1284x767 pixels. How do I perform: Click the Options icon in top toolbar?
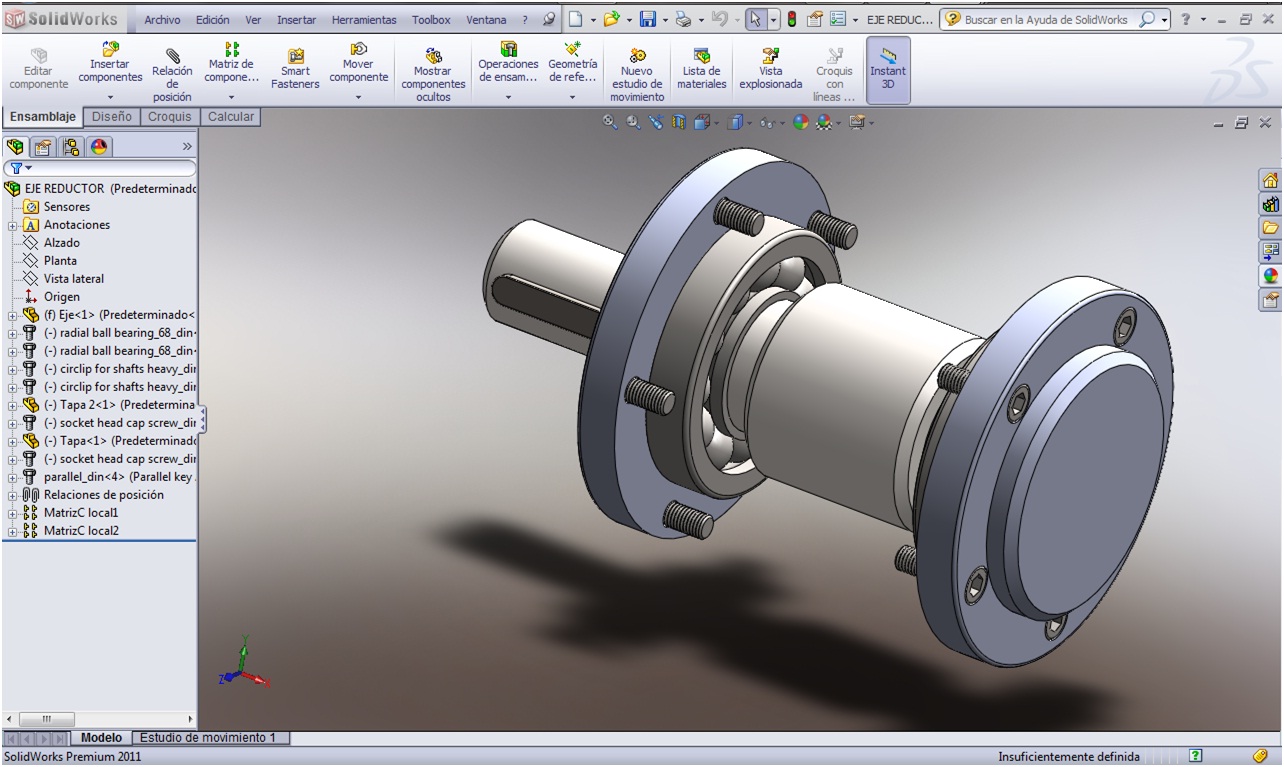pyautogui.click(x=838, y=19)
